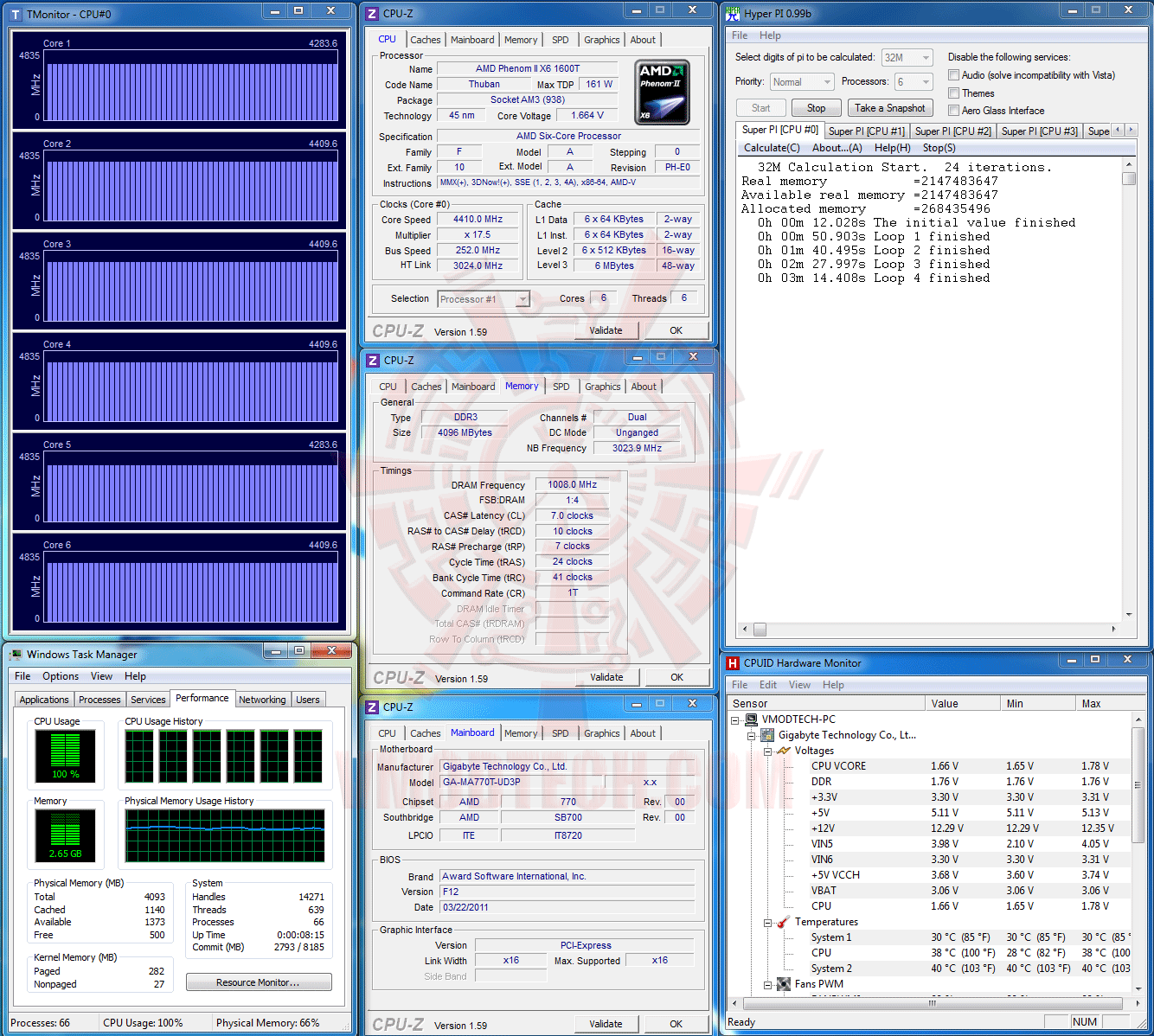Screen dimensions: 1154x1036
Task: Toggle the Themes checkbox
Action: (953, 93)
